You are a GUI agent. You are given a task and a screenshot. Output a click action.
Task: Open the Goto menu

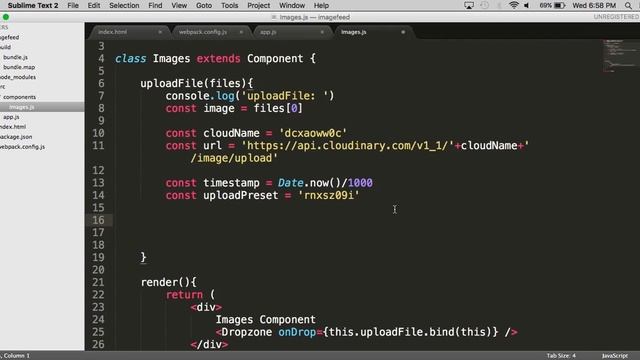click(204, 5)
